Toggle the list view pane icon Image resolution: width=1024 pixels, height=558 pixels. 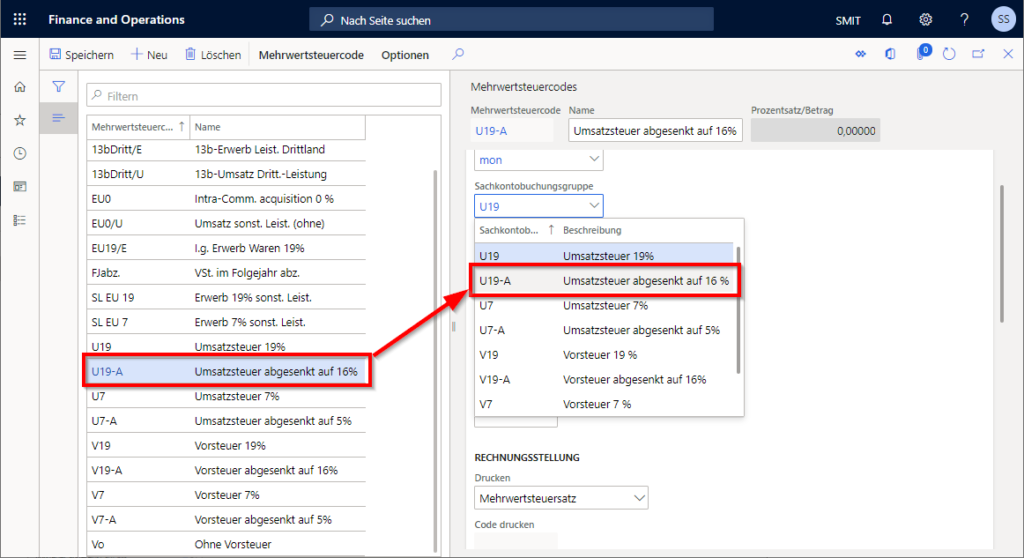(58, 118)
